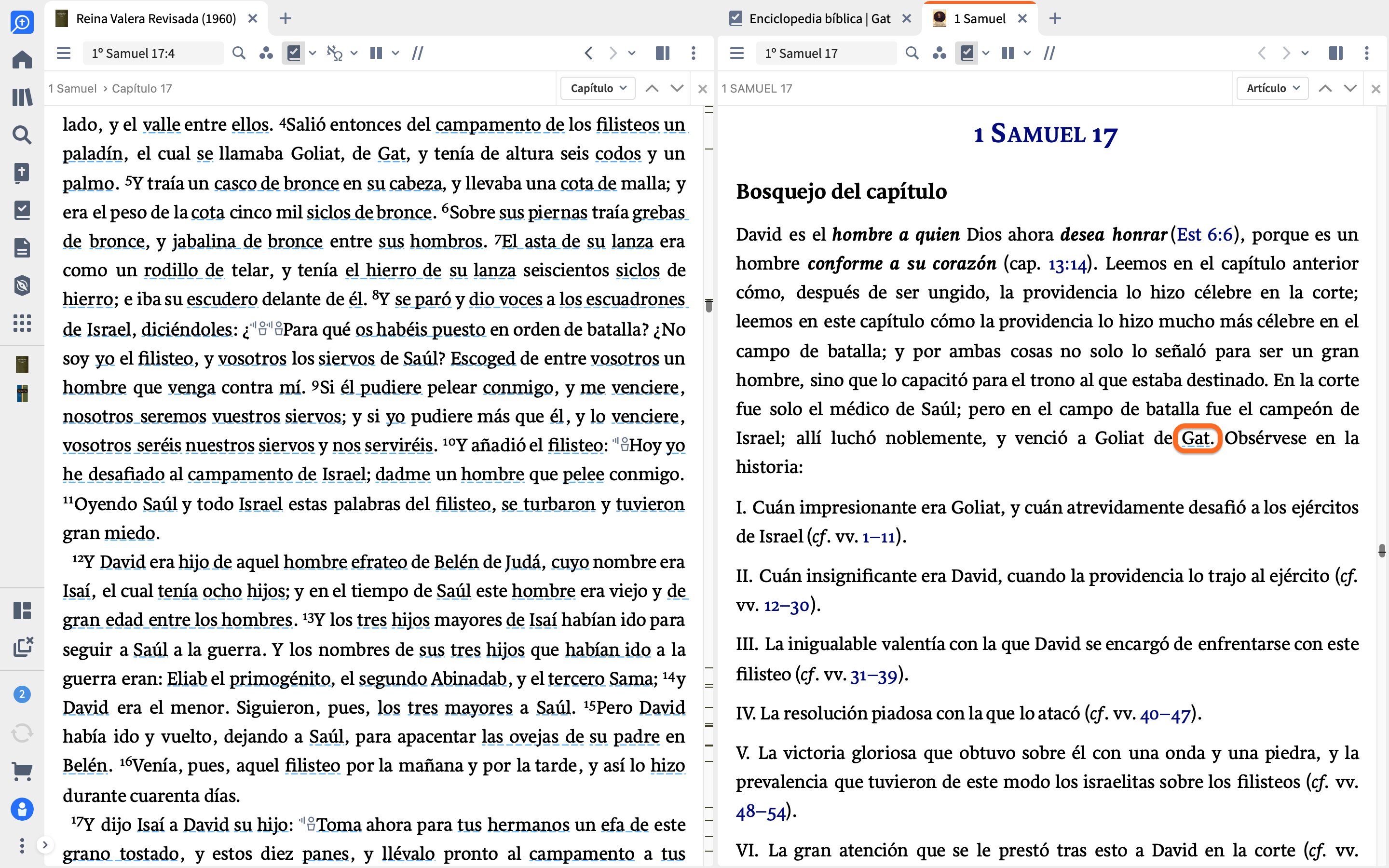Toggle the left panel's sidebar view icon
The height and width of the screenshot is (868, 1389).
coord(663,54)
